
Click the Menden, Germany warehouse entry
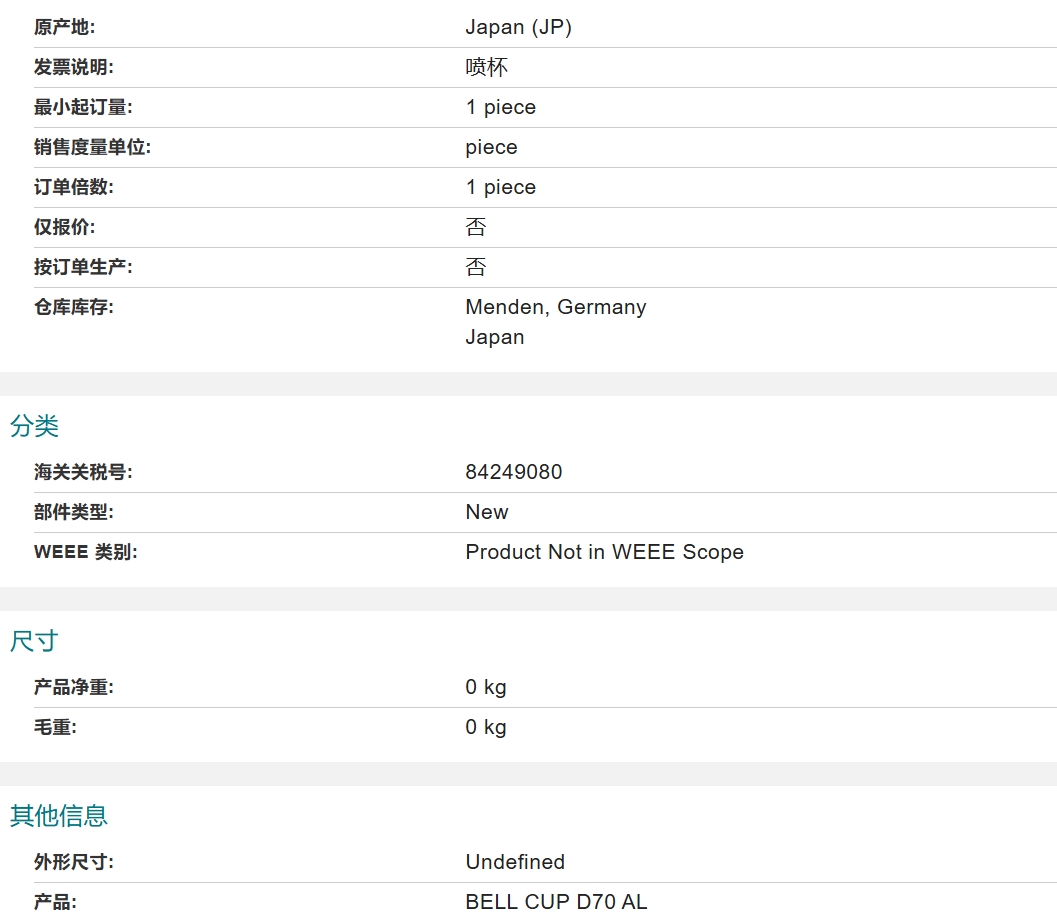555,307
